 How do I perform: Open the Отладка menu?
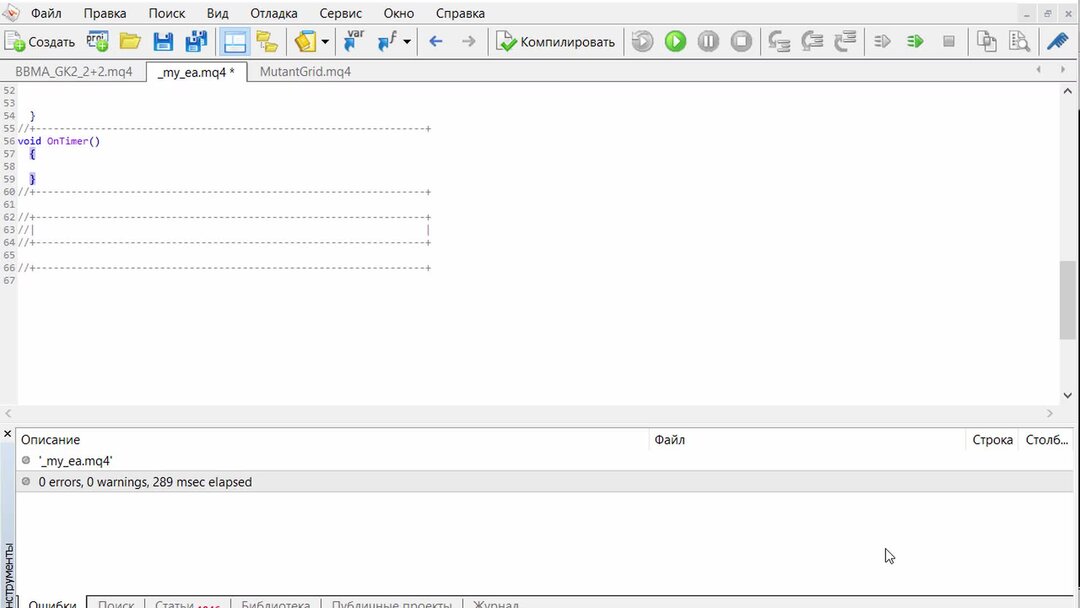(x=274, y=13)
